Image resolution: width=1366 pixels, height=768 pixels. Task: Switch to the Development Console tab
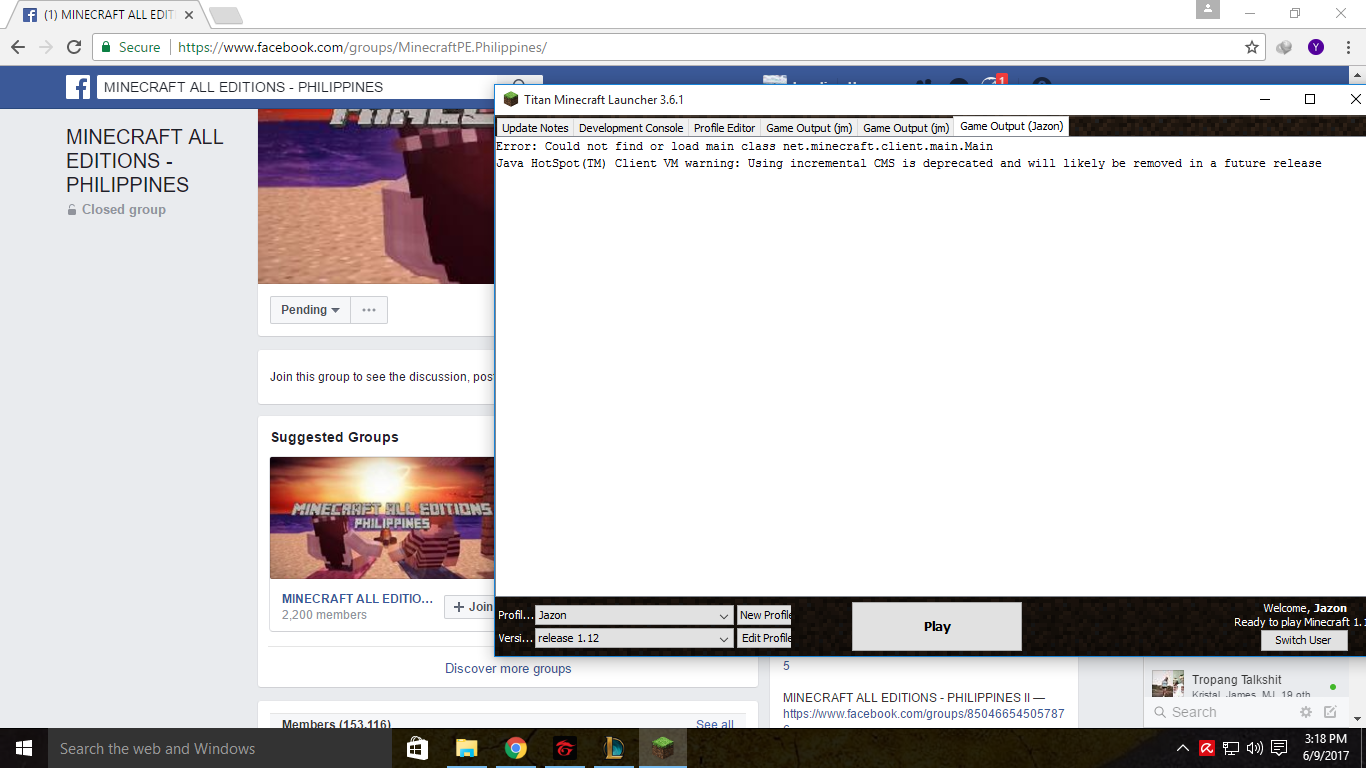pos(631,127)
